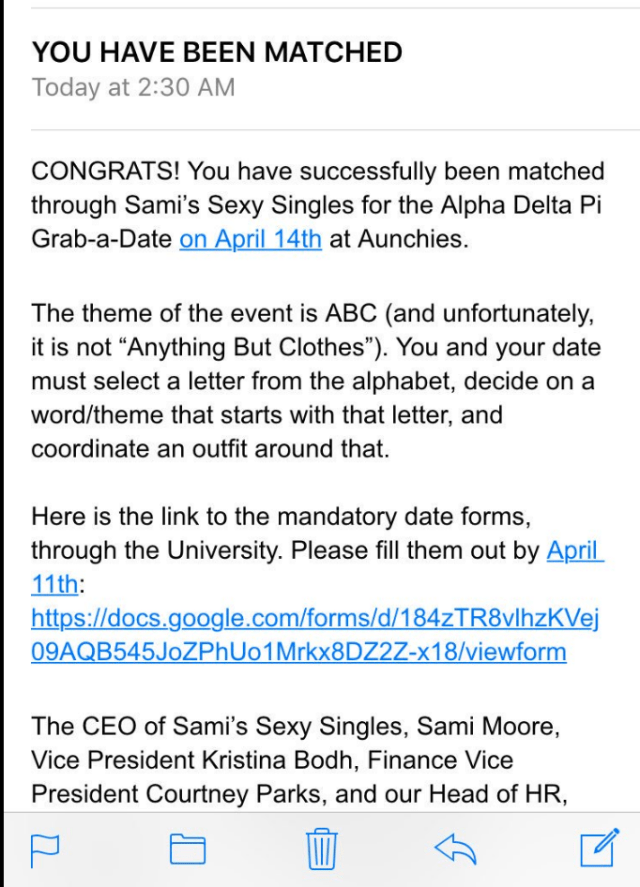
Task: Tap the "YOU HAVE BEEN MATCHED" subject
Action: pyautogui.click(x=217, y=52)
